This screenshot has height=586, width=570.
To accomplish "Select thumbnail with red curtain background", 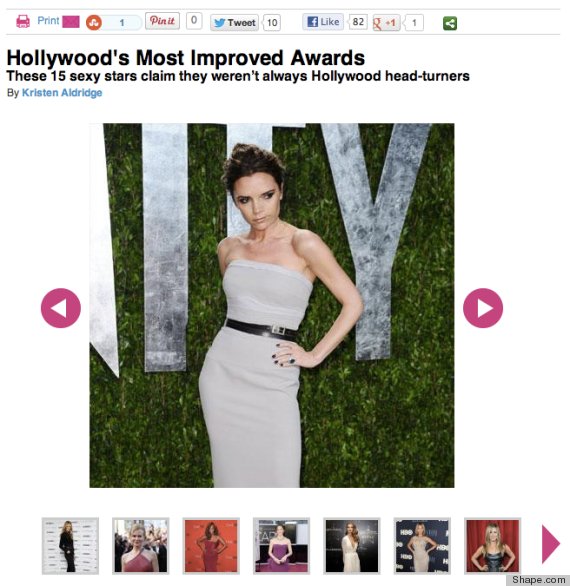I will click(x=492, y=546).
